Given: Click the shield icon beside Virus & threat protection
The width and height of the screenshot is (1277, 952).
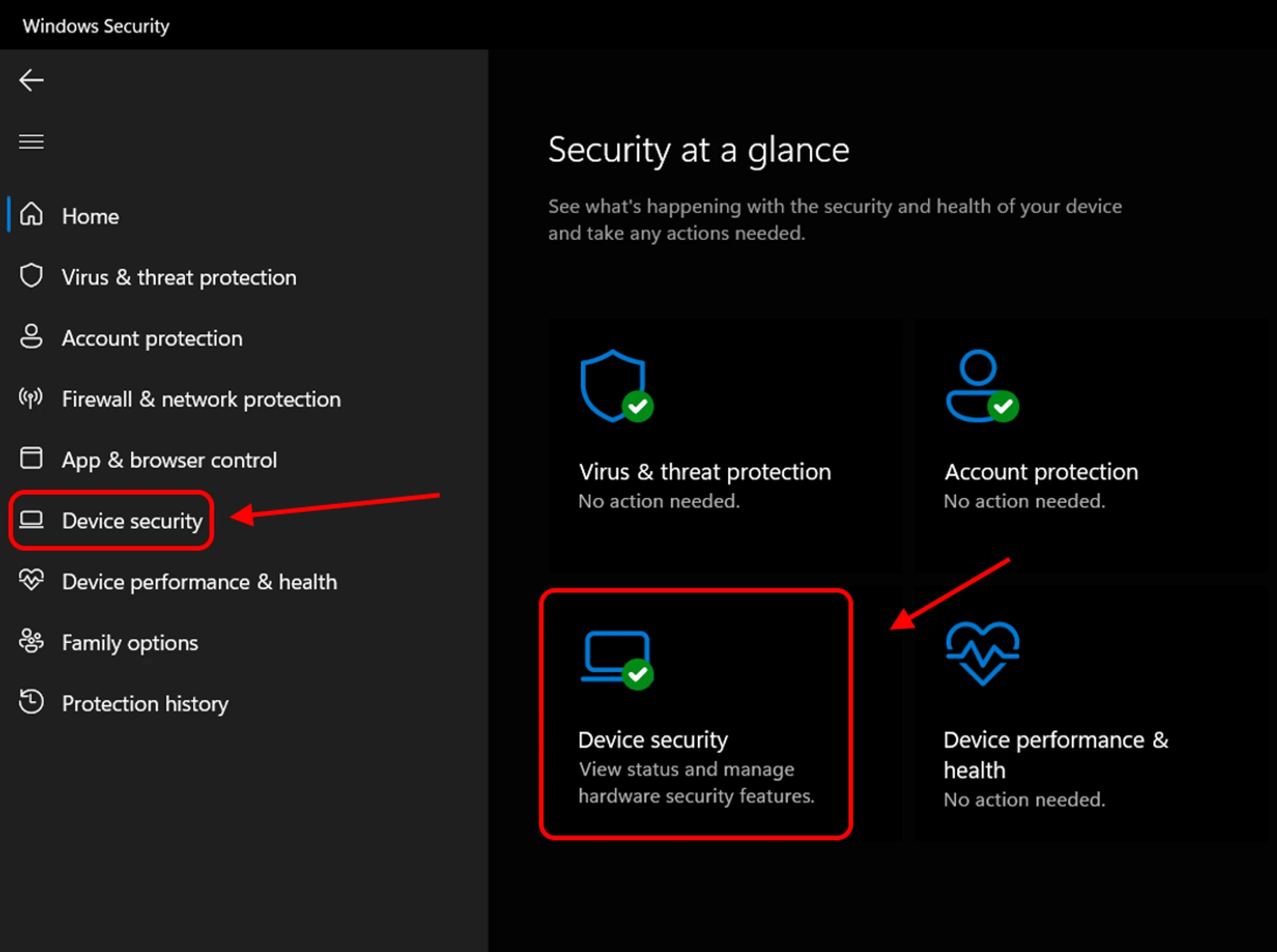Looking at the screenshot, I should click(x=31, y=276).
